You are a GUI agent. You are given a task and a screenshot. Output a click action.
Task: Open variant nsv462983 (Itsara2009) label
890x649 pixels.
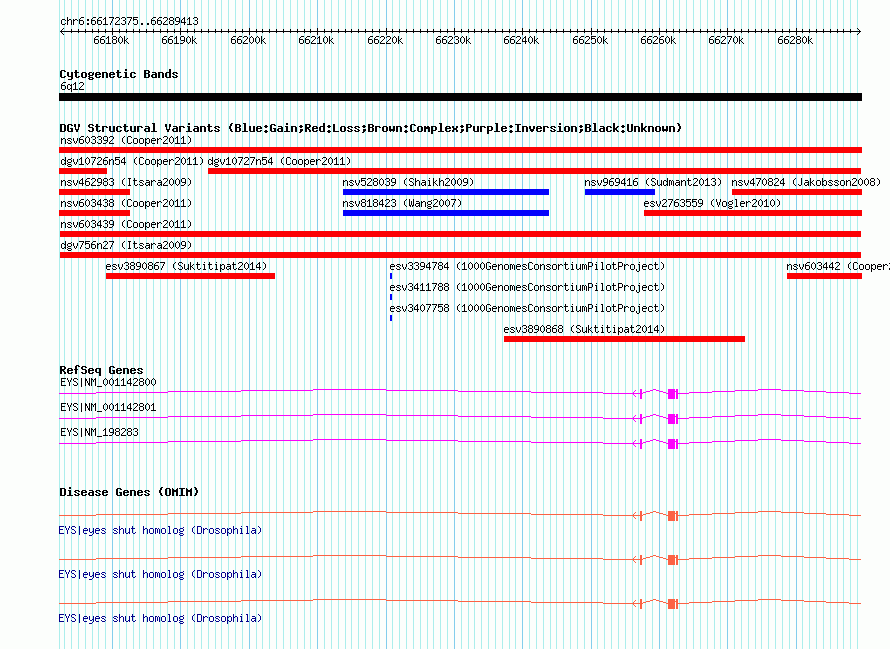[126, 182]
